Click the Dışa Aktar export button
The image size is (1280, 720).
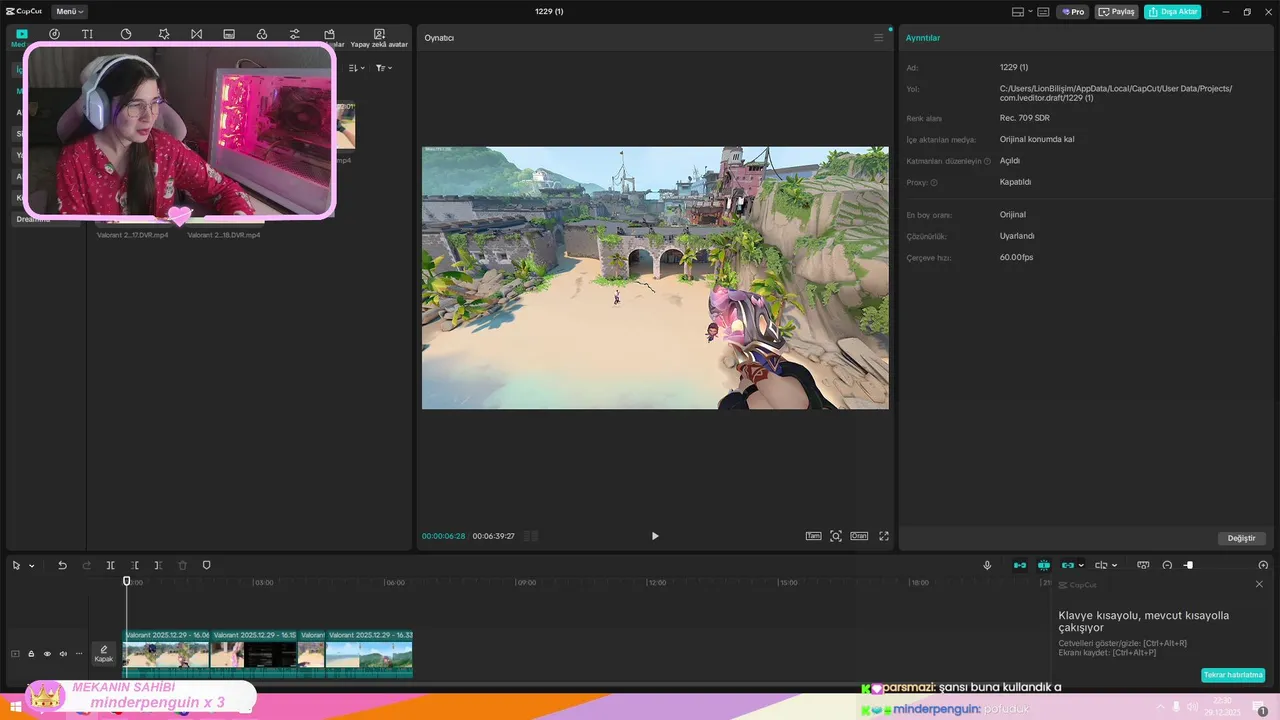1172,12
